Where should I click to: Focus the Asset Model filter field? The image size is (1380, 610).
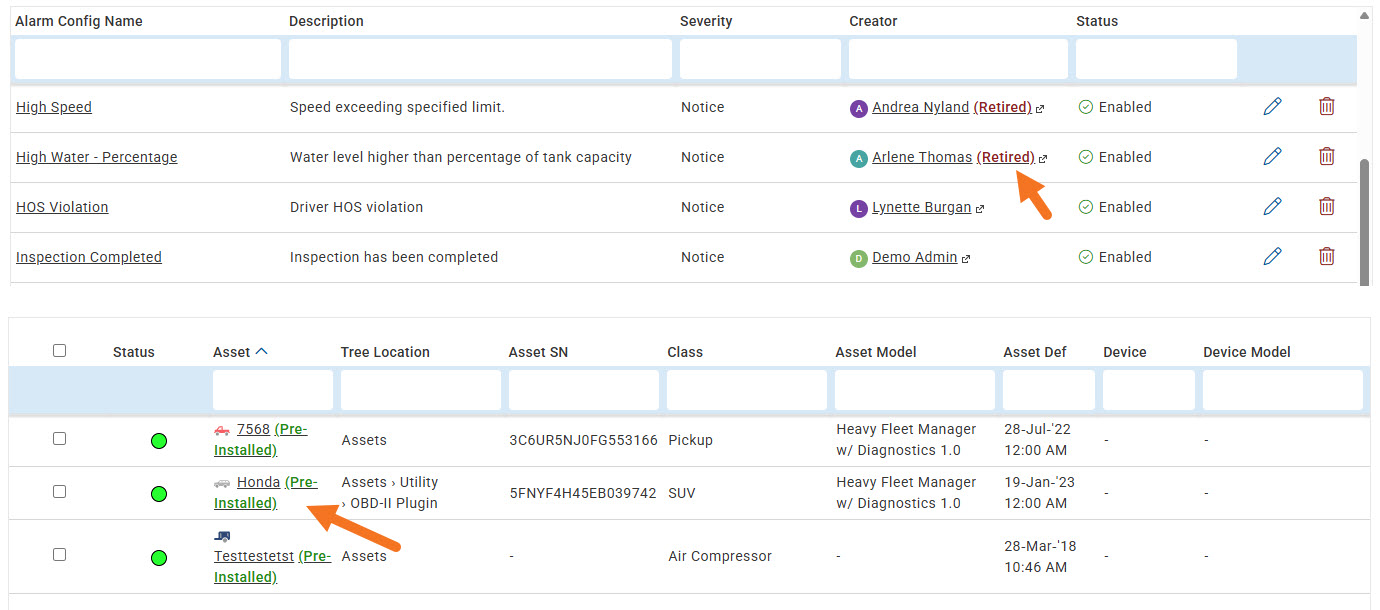[x=915, y=390]
